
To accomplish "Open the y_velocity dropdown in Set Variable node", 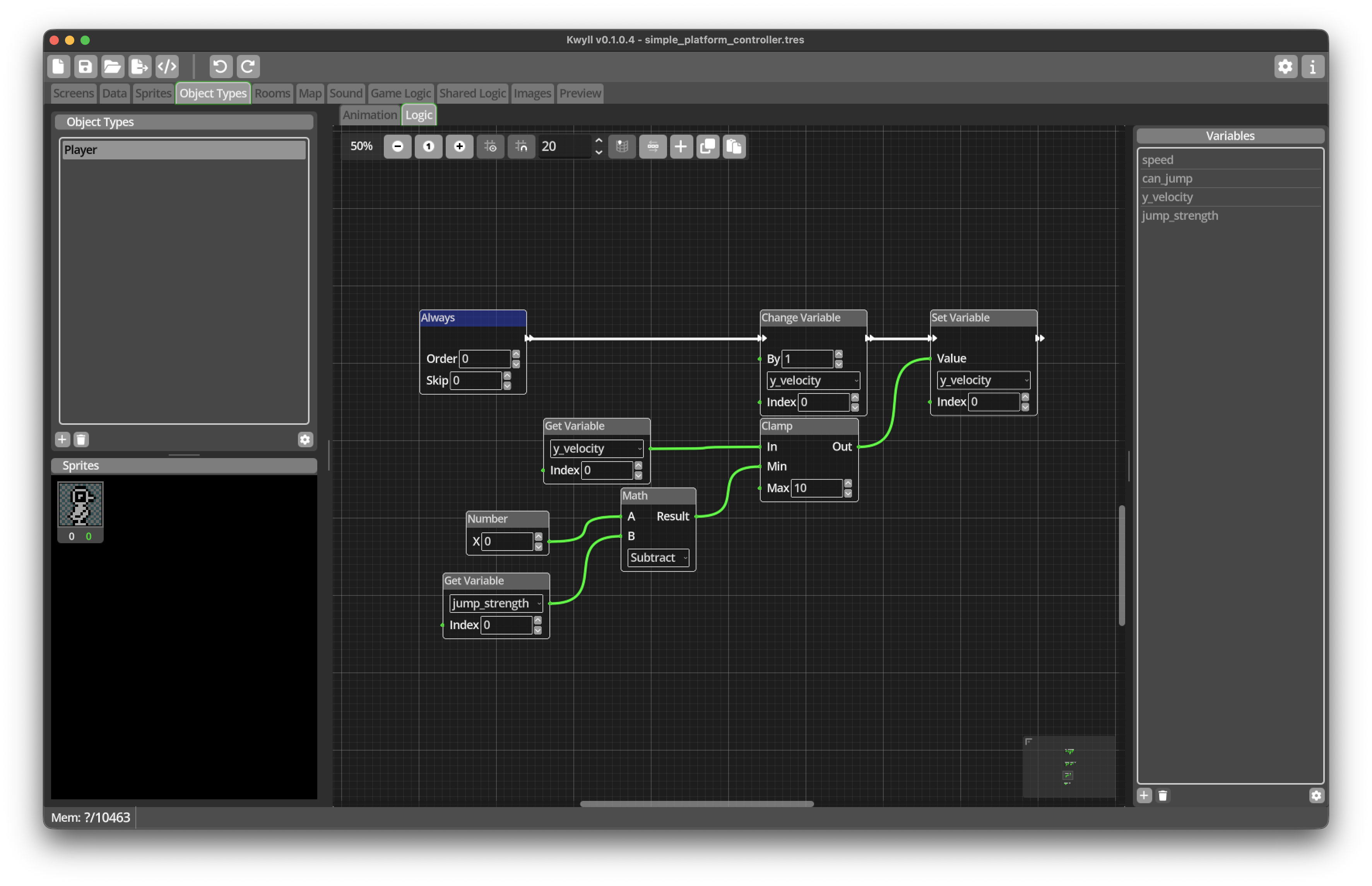I will click(983, 380).
